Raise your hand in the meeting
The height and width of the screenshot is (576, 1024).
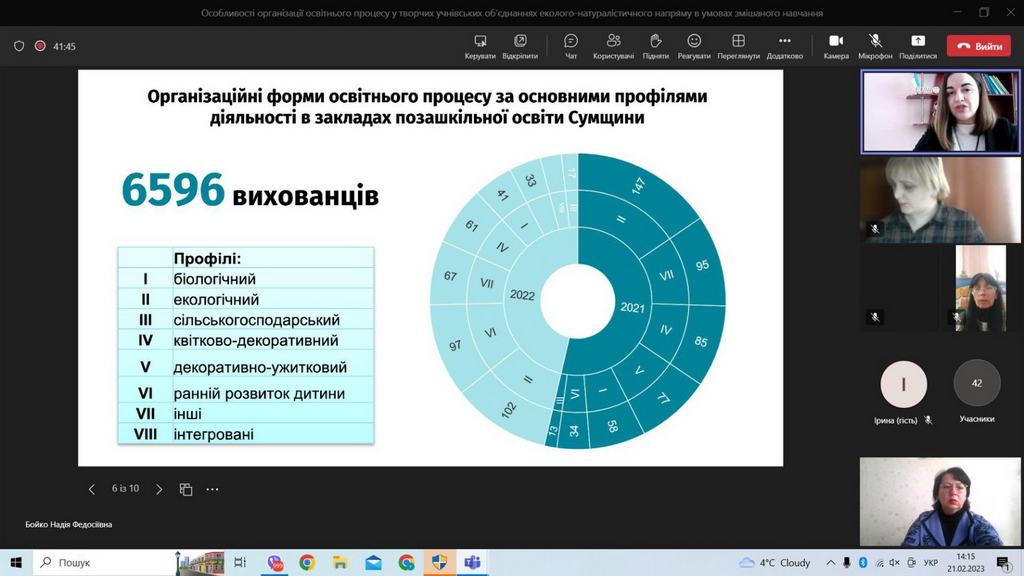point(656,45)
